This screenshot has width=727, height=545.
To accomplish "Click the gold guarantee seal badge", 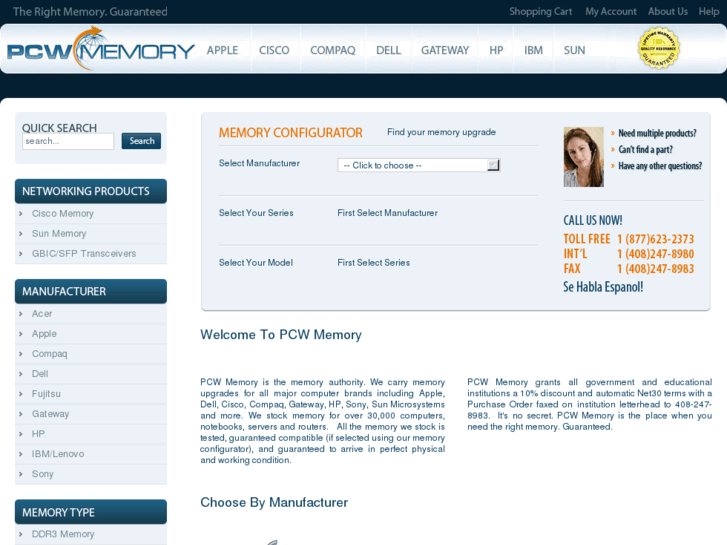I will click(x=659, y=48).
